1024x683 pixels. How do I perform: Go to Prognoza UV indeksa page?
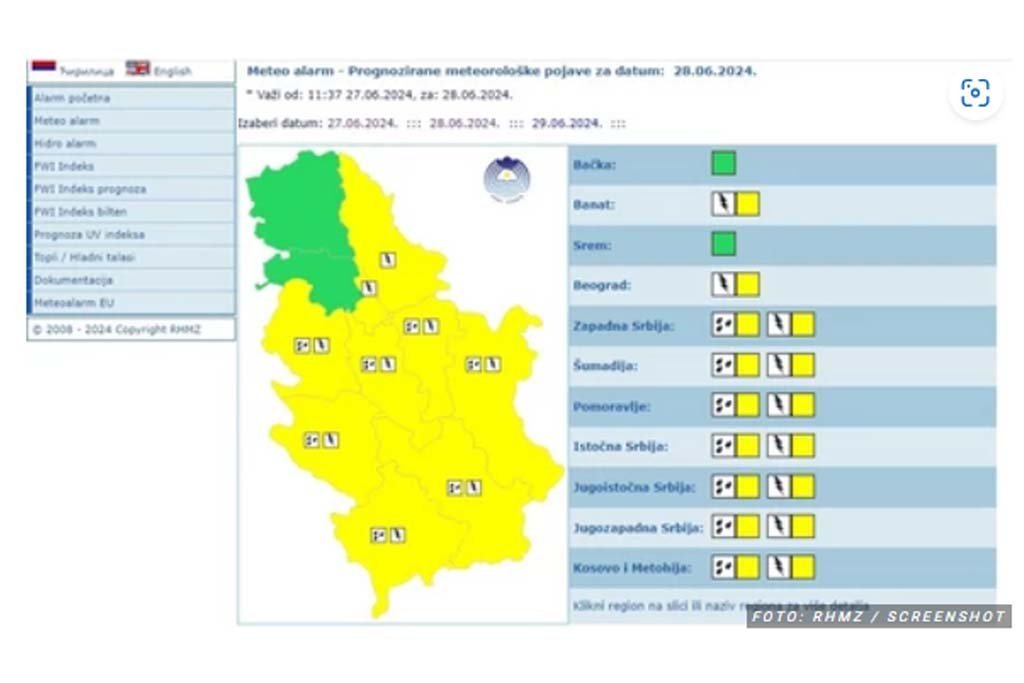click(x=89, y=235)
